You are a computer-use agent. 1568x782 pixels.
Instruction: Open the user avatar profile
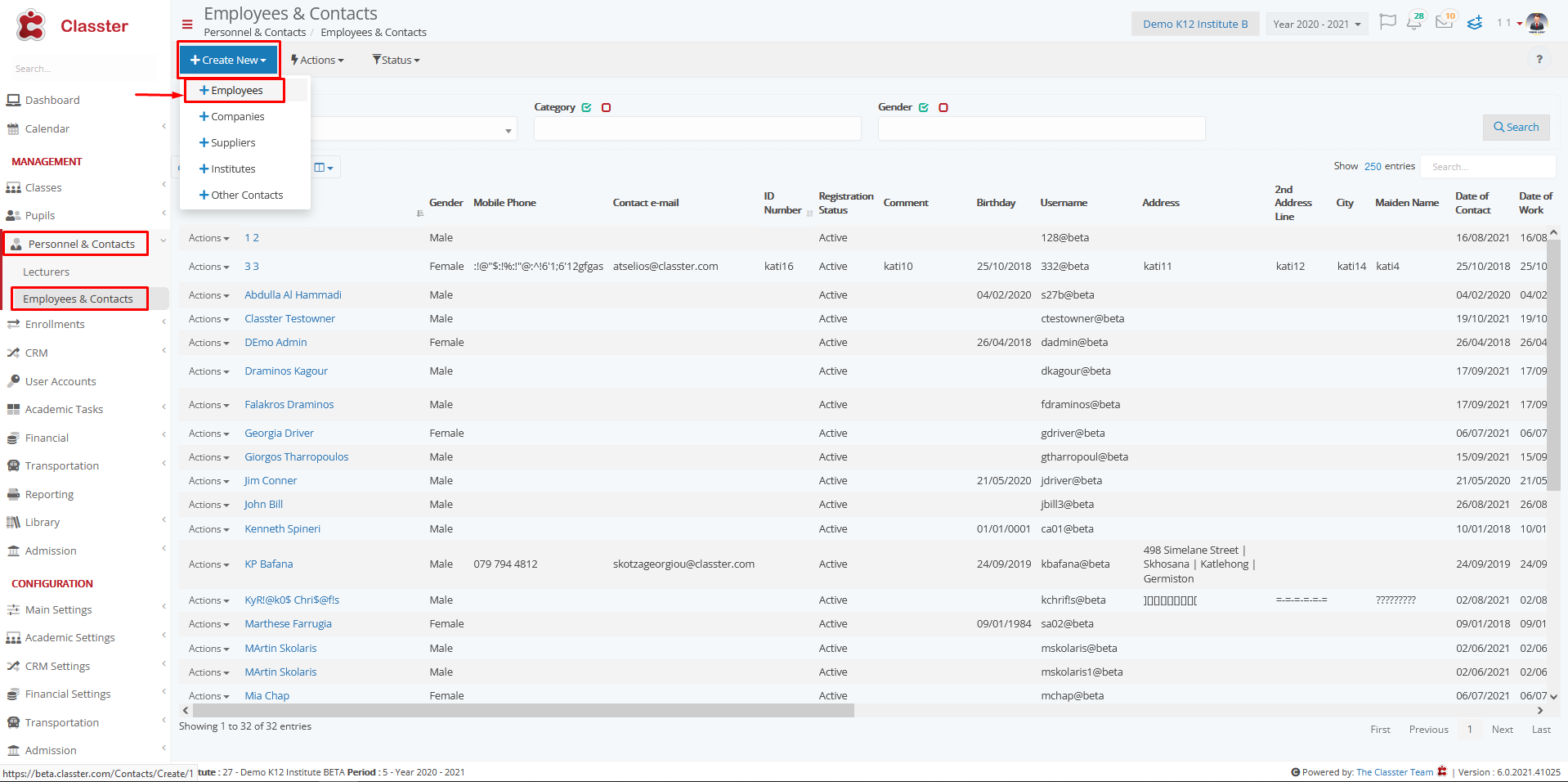(x=1537, y=23)
